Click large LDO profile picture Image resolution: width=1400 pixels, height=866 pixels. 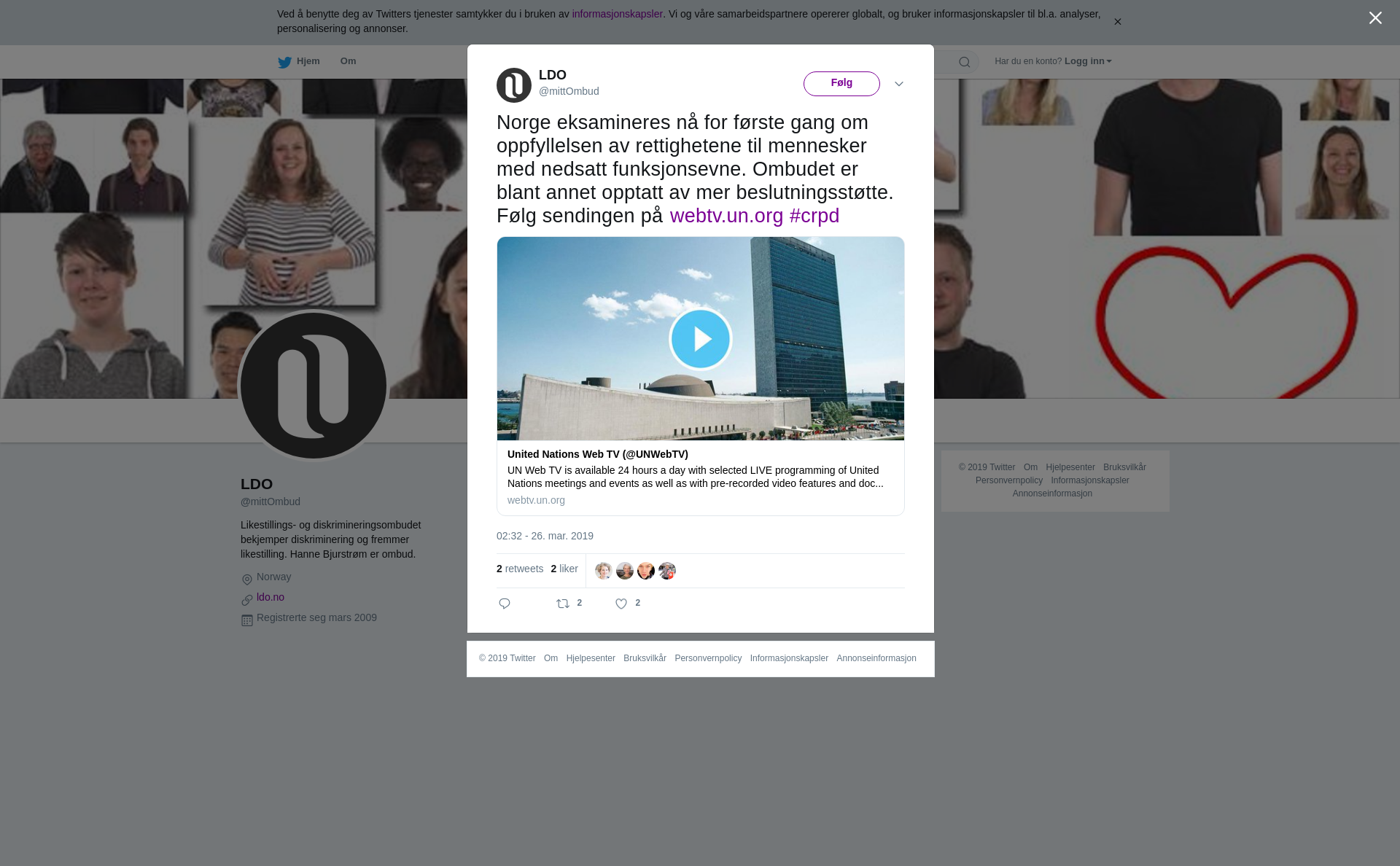pos(314,386)
